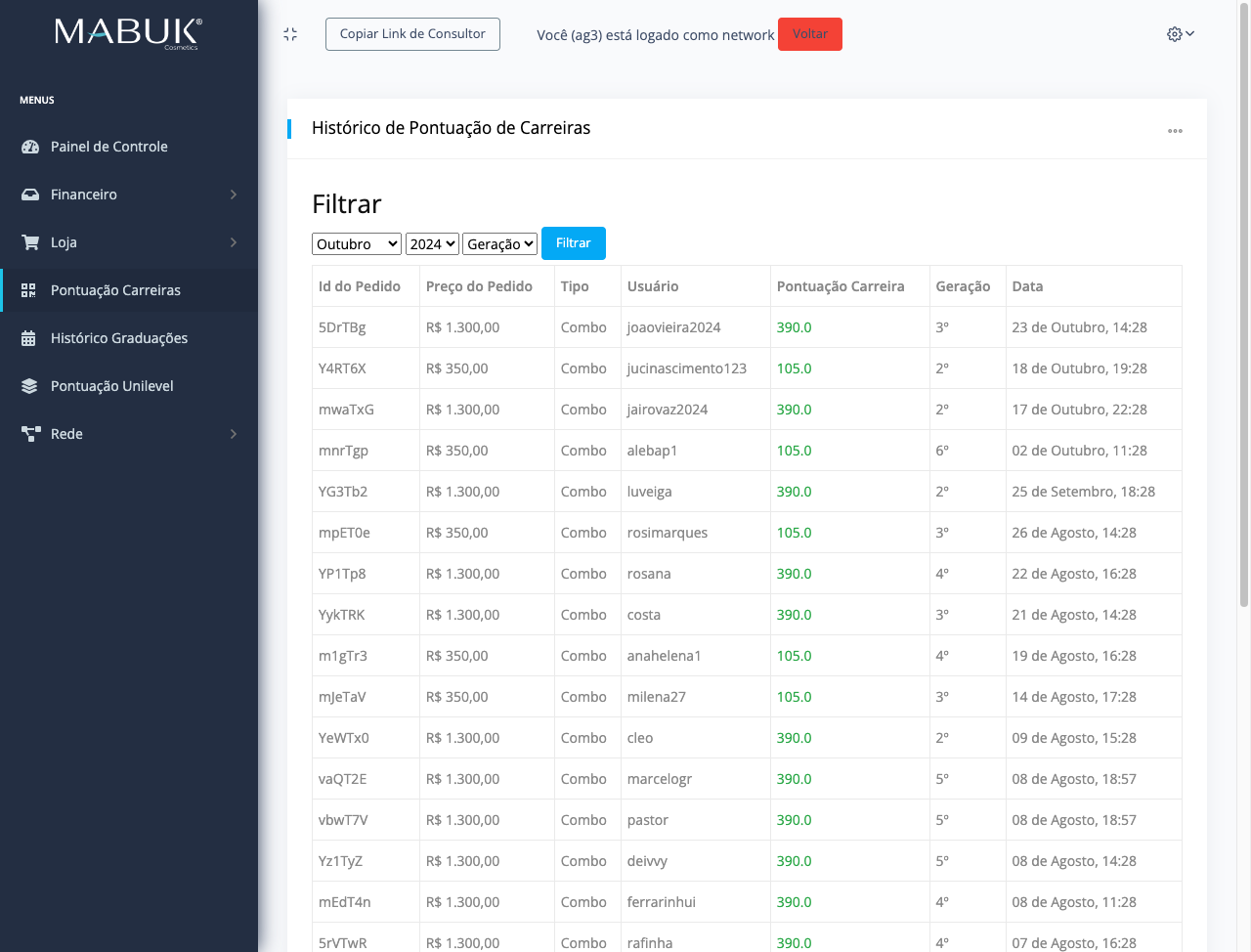Click the Rede network tree icon

pos(30,434)
